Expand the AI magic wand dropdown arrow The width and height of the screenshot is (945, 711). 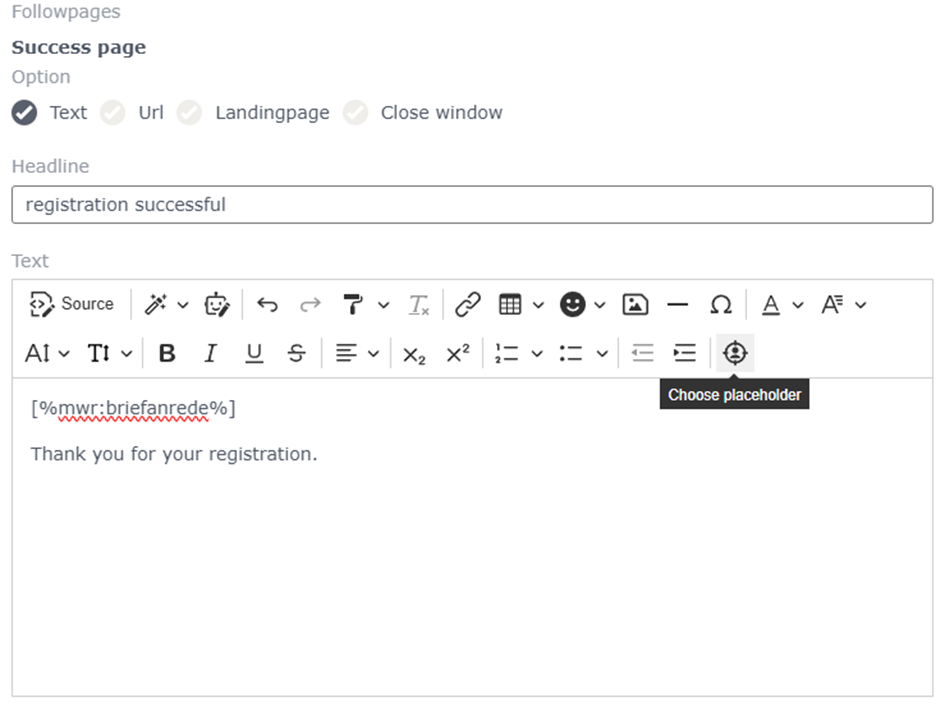[x=183, y=305]
